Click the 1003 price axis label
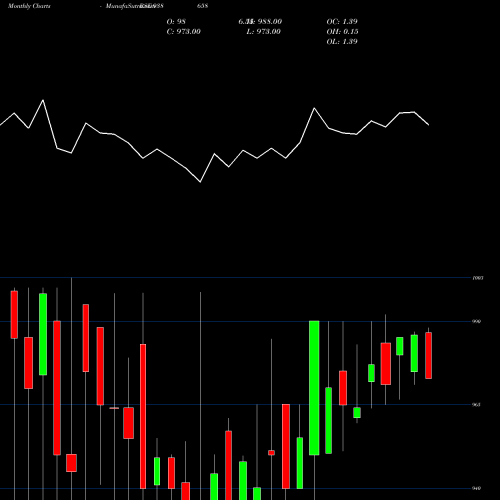The height and width of the screenshot is (500, 500). click(x=478, y=278)
